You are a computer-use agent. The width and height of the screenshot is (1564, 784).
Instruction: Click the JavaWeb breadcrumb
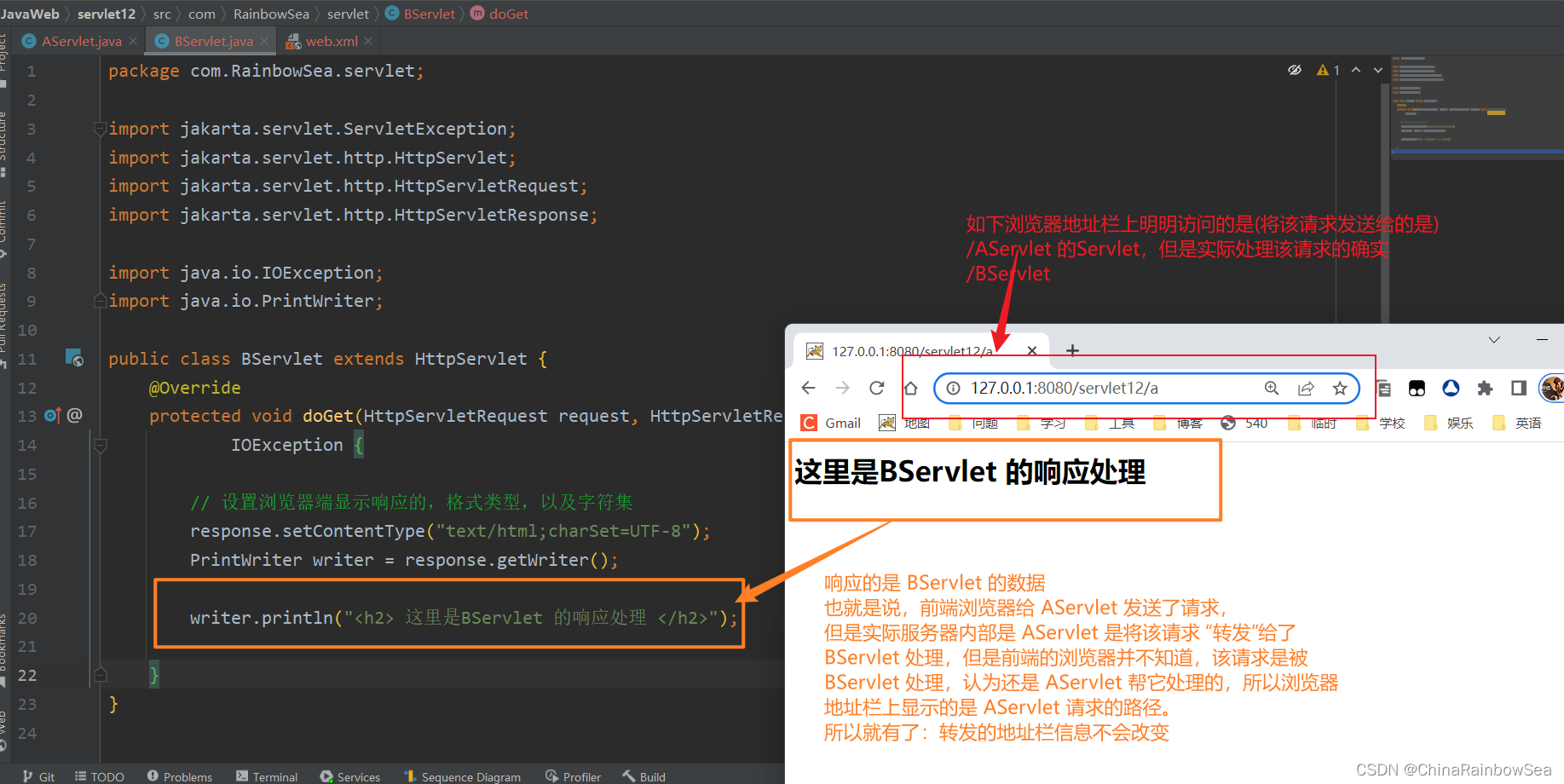click(30, 14)
